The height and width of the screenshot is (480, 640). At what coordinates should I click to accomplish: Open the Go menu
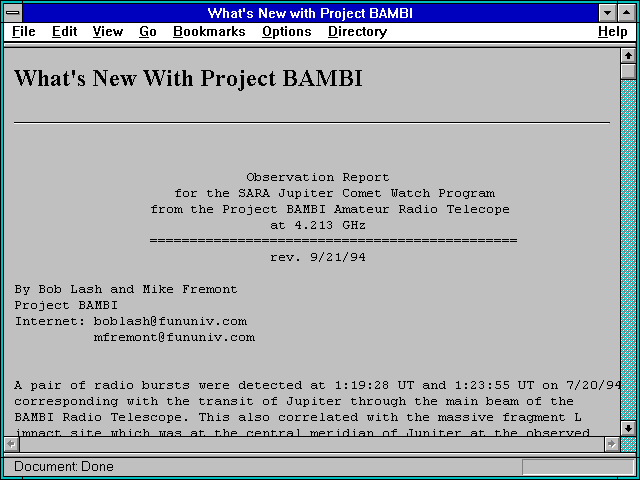pos(148,32)
